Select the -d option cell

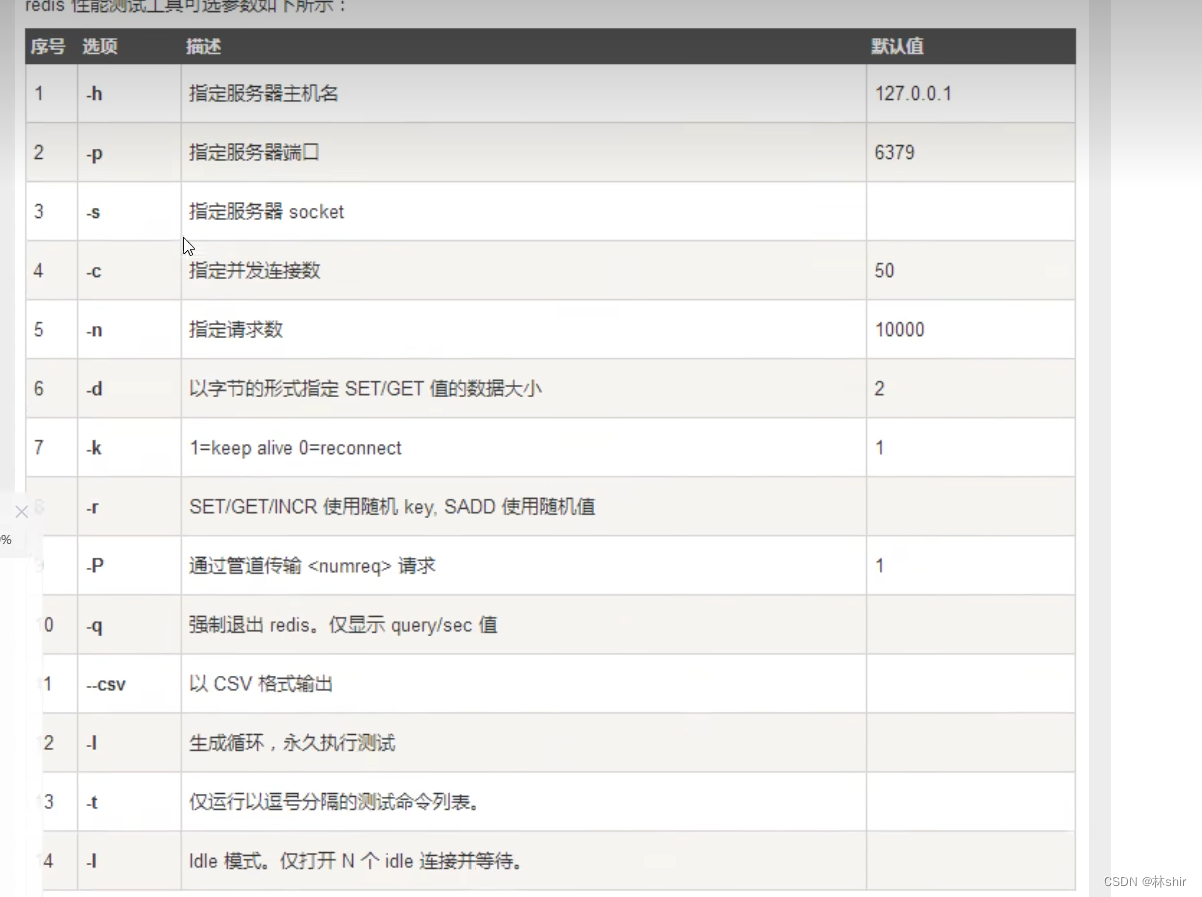(129, 389)
